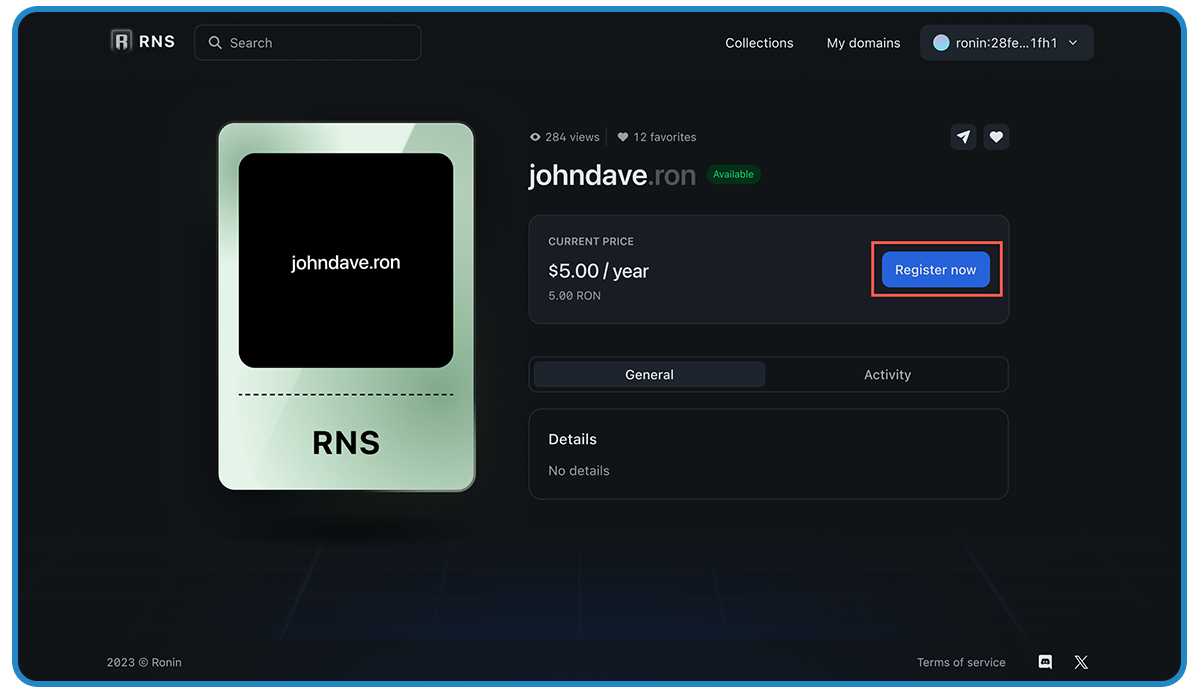Click the small heart beside 12 favorites
Image resolution: width=1200 pixels, height=694 pixels.
623,137
